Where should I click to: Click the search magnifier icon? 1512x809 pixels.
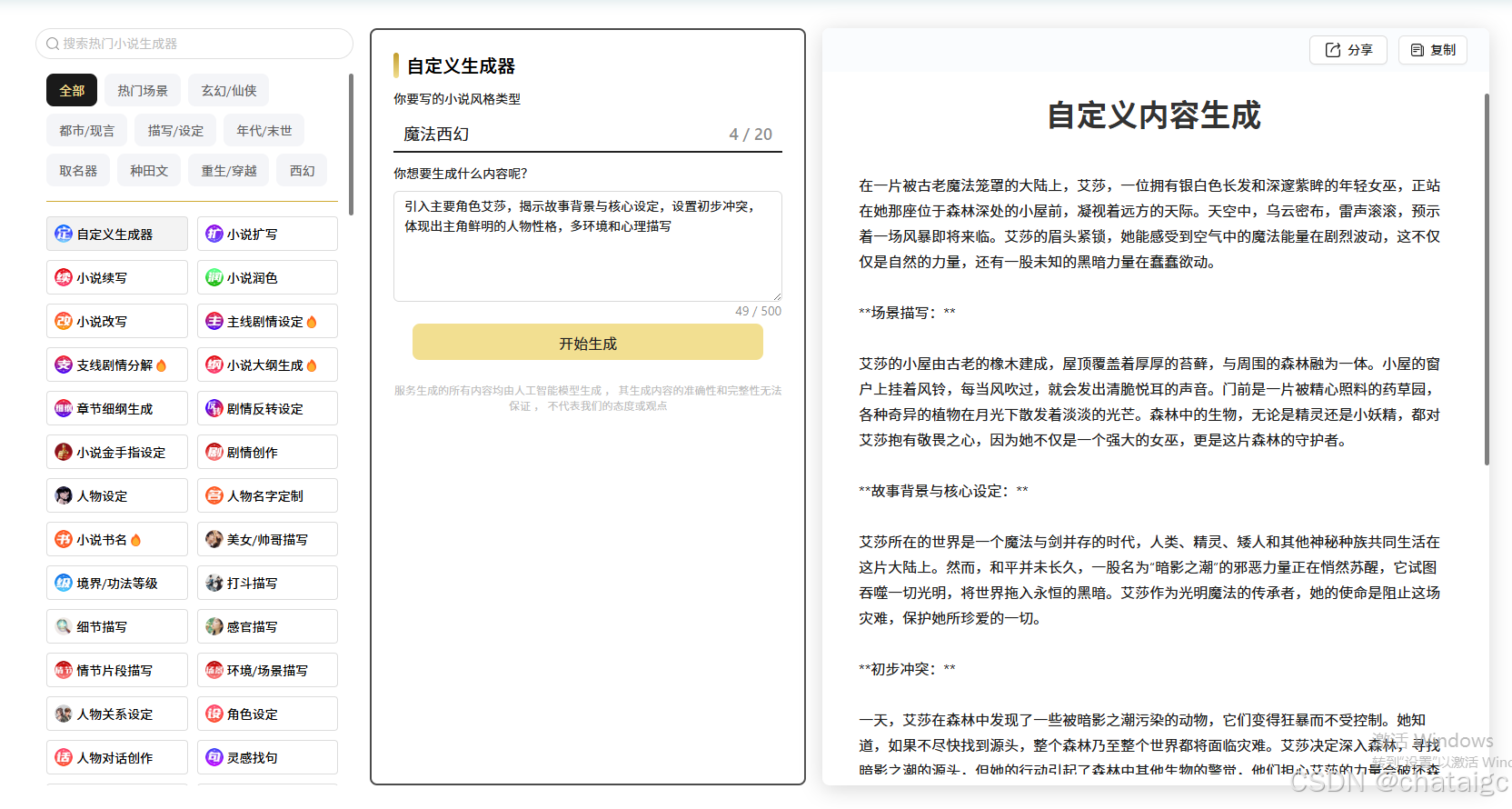tap(53, 44)
